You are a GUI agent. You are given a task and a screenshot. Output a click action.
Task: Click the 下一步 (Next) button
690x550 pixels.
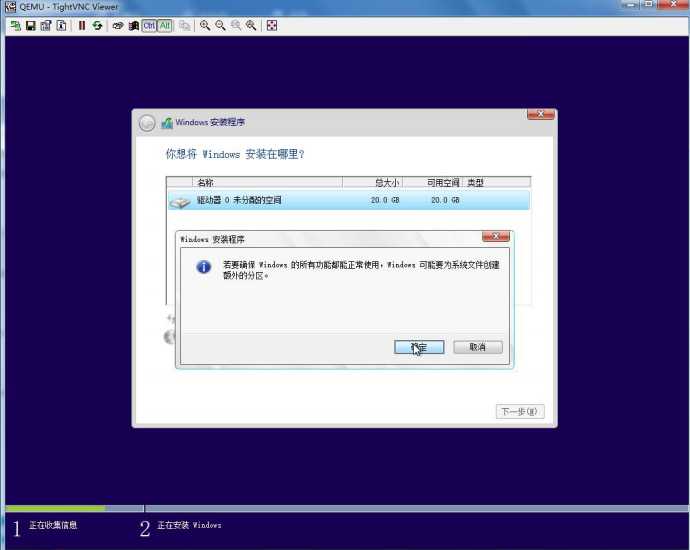520,411
